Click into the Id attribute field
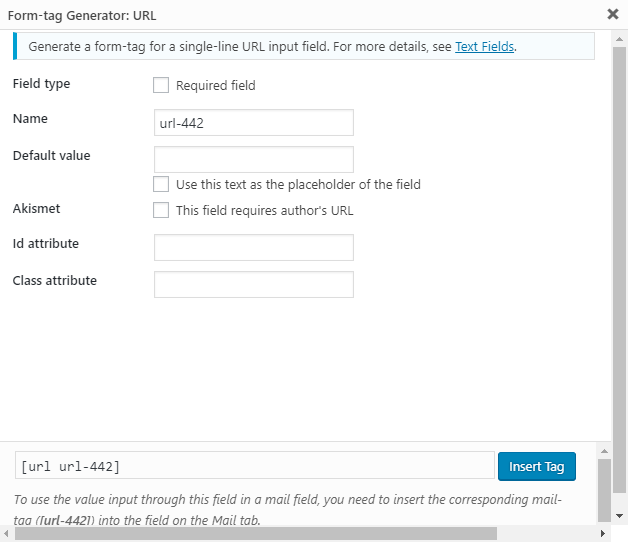Screen dimensions: 628x542 (254, 247)
